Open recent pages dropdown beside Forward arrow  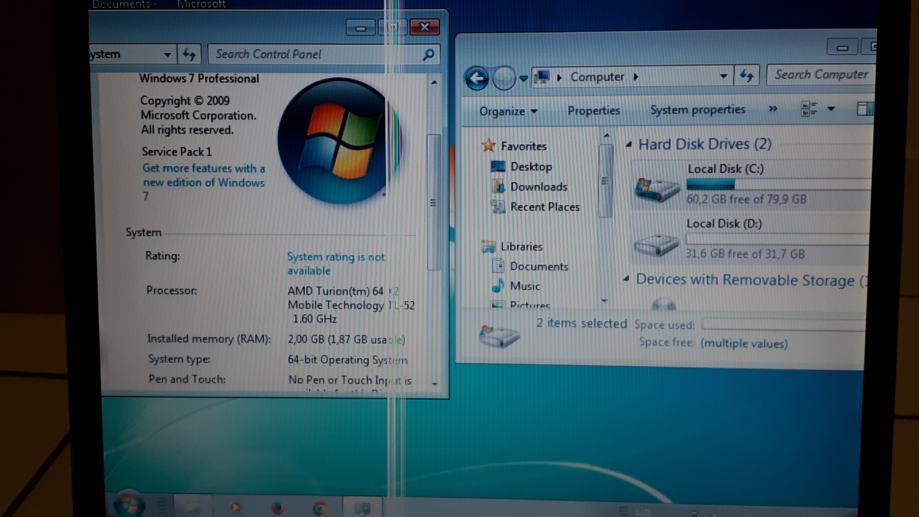pyautogui.click(x=523, y=78)
